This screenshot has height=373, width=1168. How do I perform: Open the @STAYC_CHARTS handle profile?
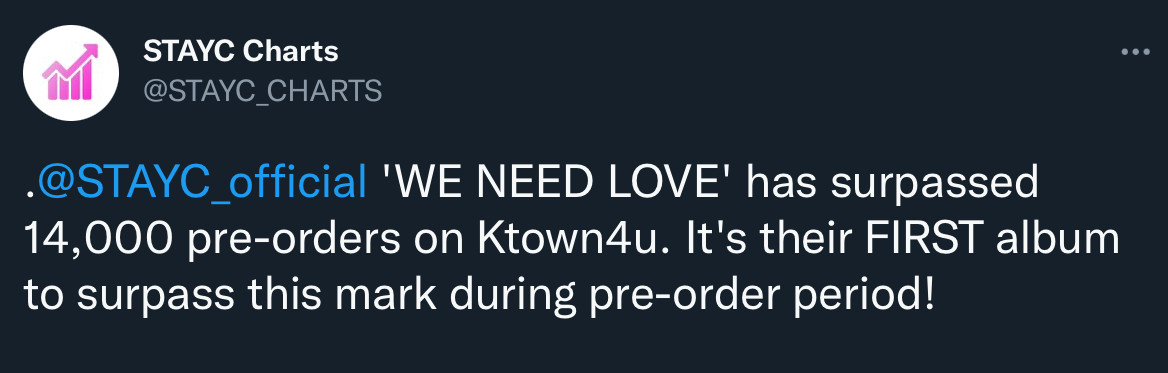pyautogui.click(x=262, y=91)
